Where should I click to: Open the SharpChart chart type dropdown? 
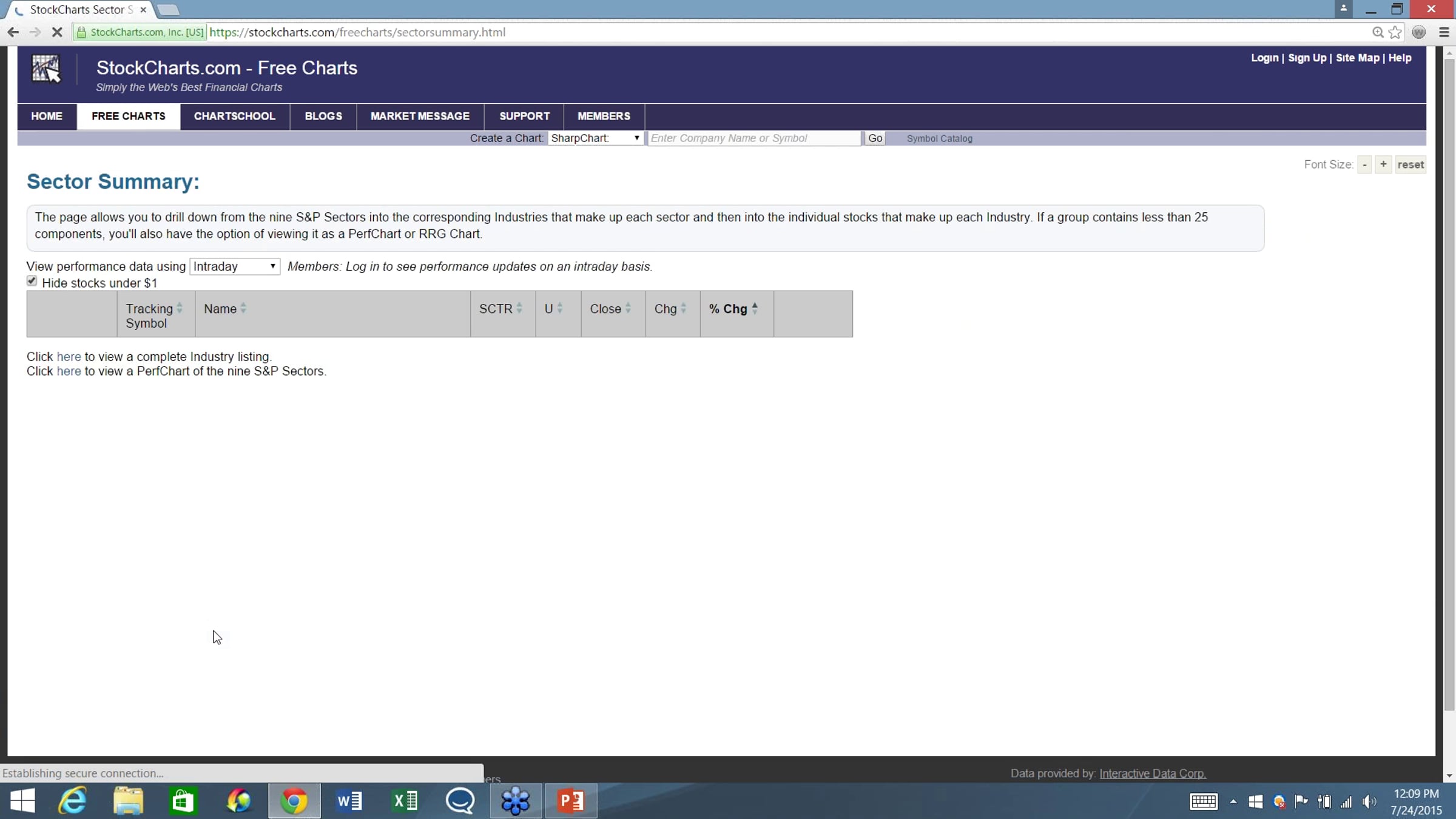[x=595, y=138]
